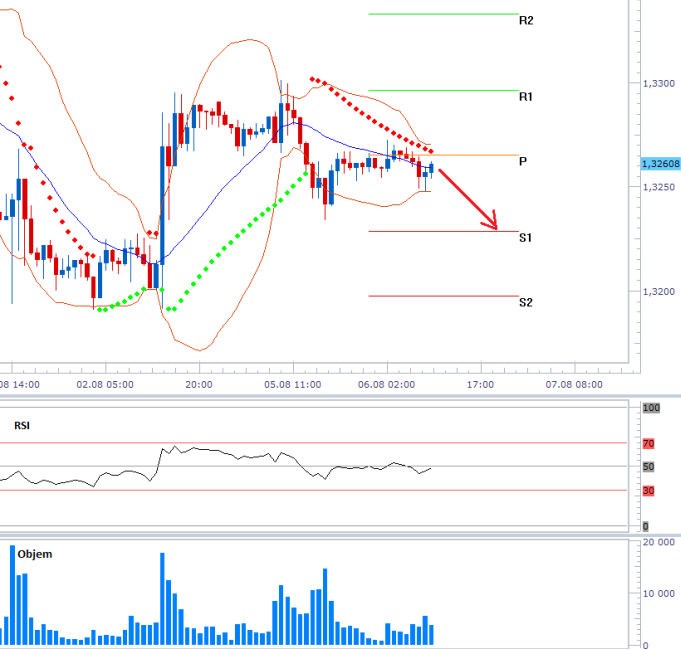Click the 06.08 02:00 time label
Viewport: 681px width, 650px height.
coord(387,385)
